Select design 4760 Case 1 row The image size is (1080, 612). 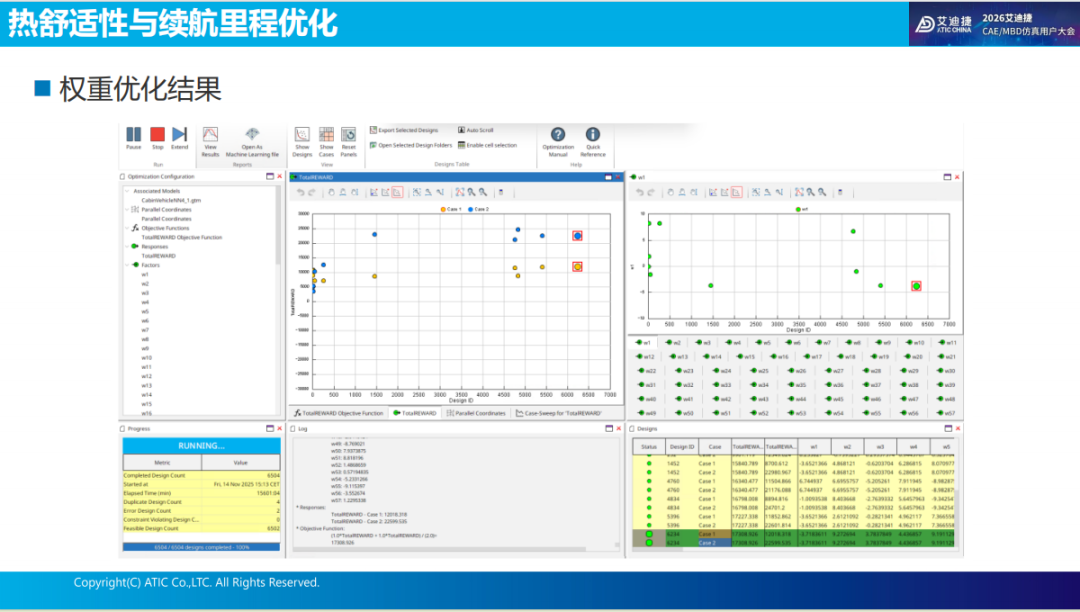[793, 481]
